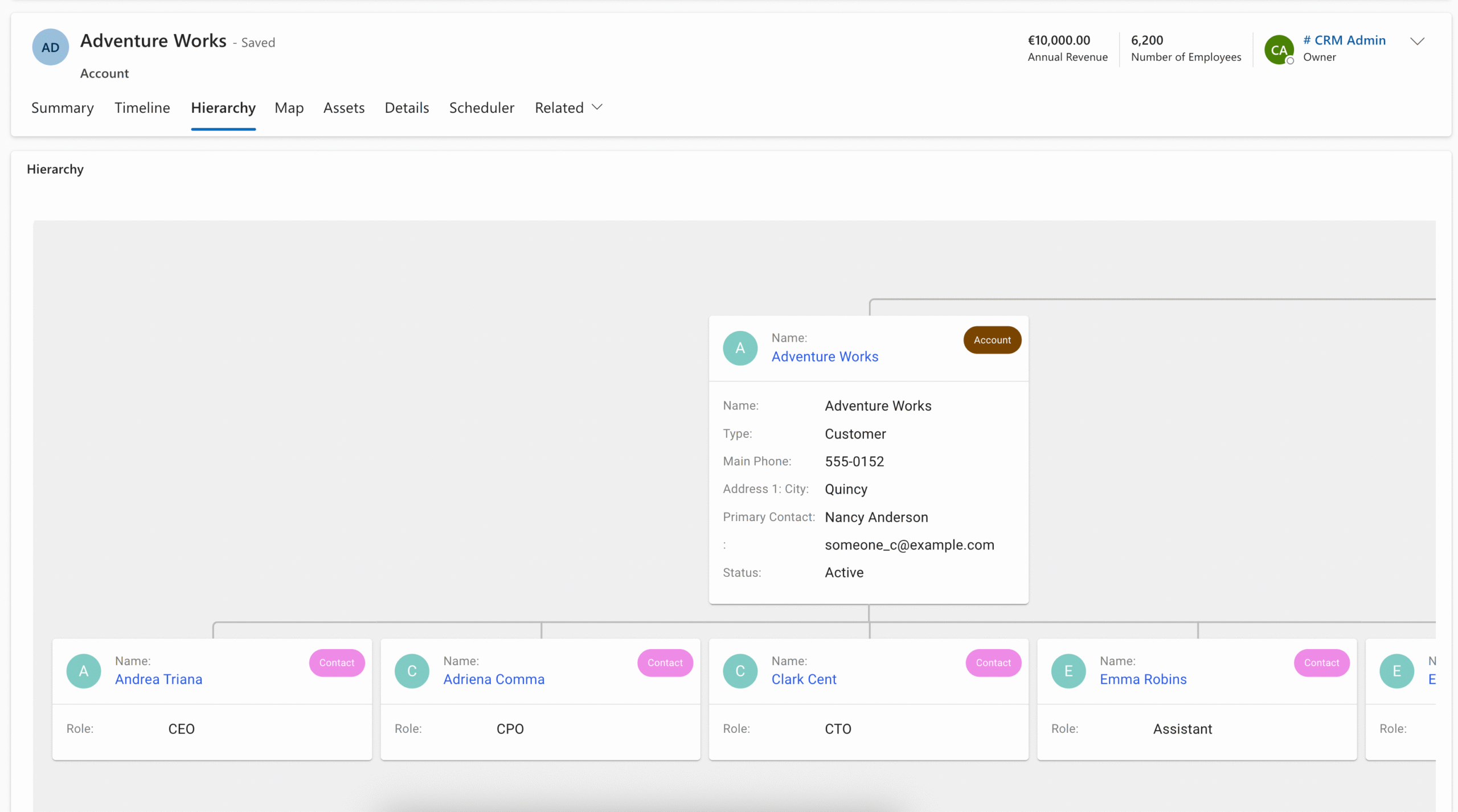This screenshot has height=812, width=1458.
Task: Switch to the Timeline tab
Action: (x=142, y=108)
